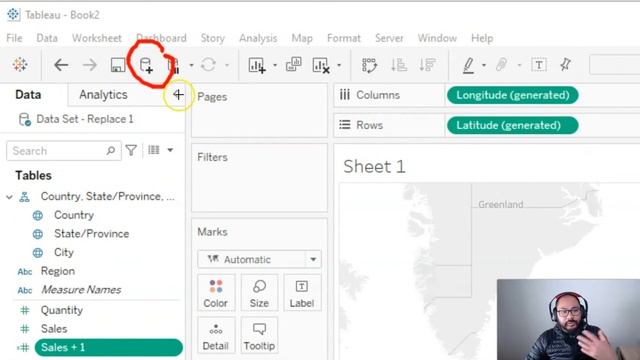
Task: Click the Tableau start page logo icon
Action: pos(20,64)
